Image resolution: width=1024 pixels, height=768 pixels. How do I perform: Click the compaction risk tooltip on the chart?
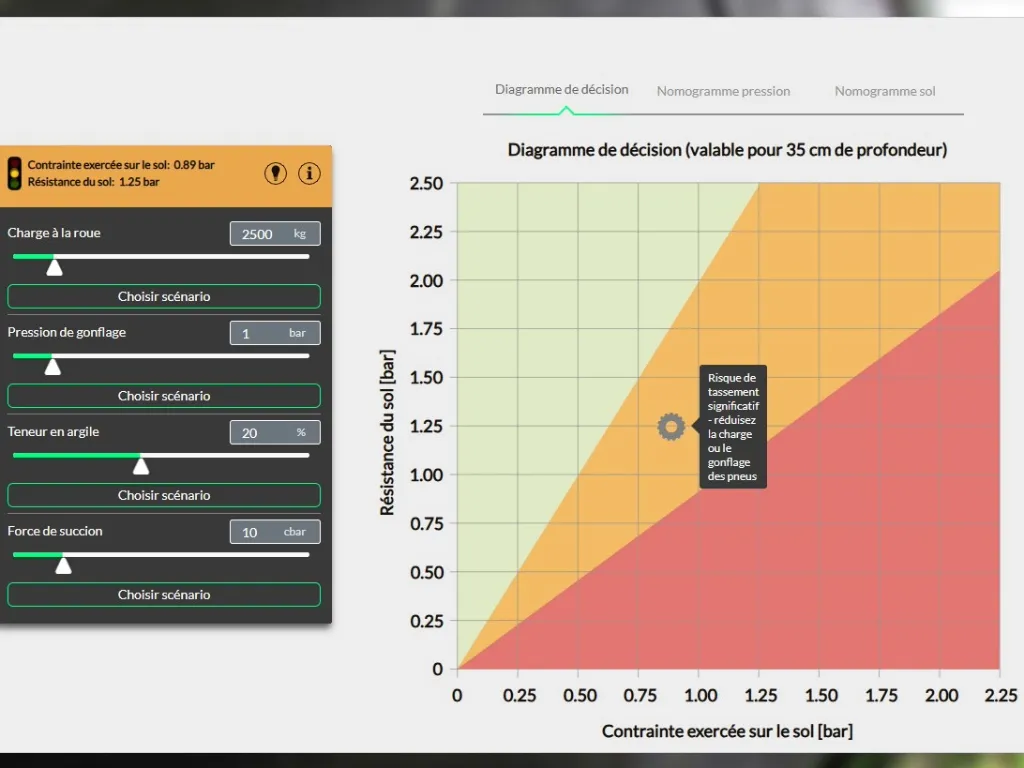tap(733, 426)
